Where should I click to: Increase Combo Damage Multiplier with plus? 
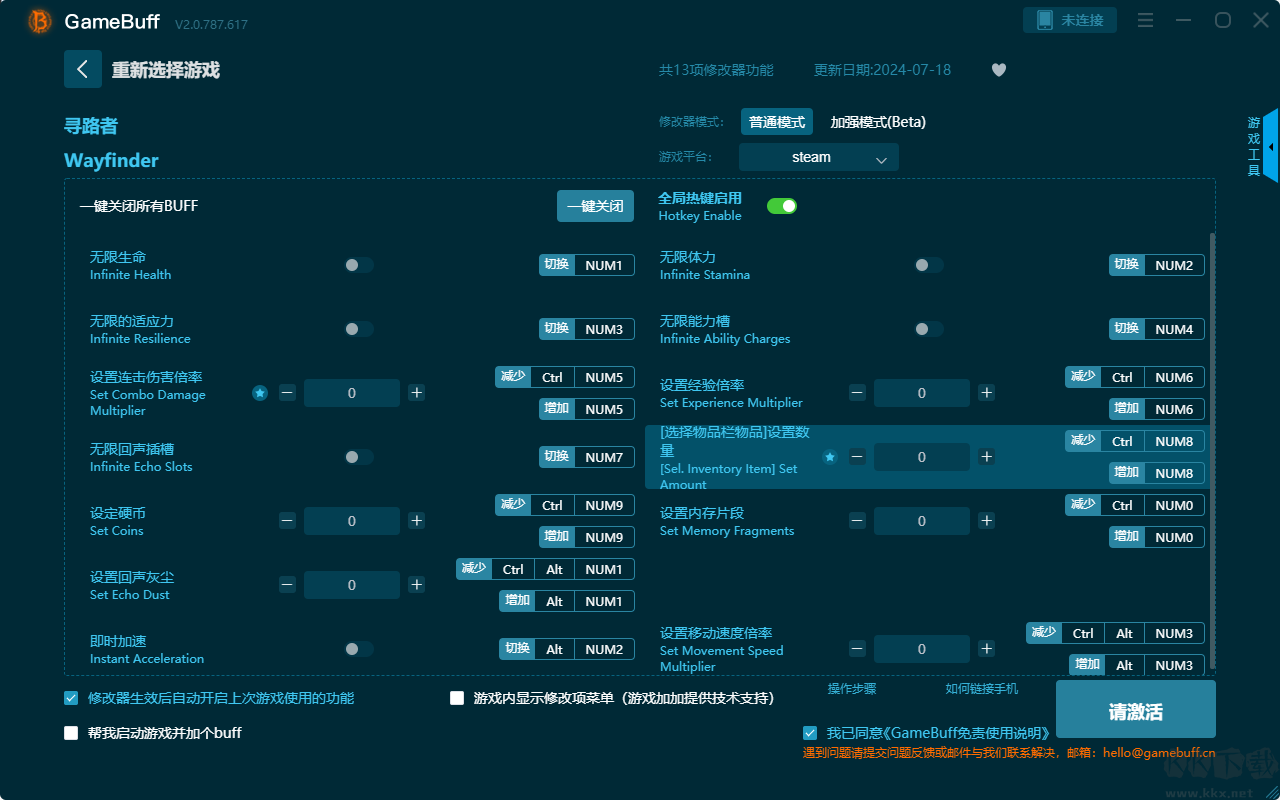click(x=417, y=393)
